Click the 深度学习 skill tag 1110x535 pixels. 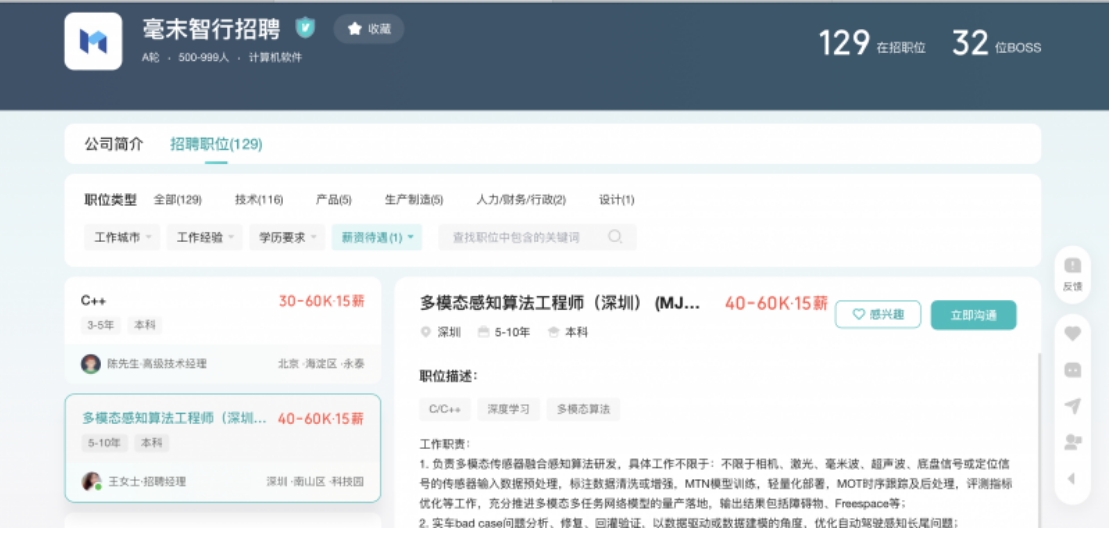click(508, 410)
